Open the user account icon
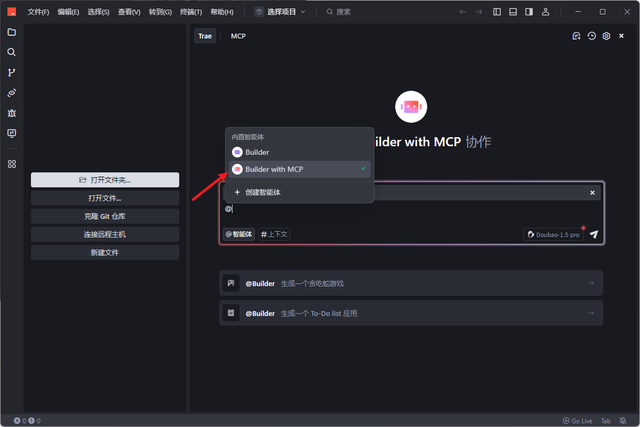This screenshot has width=640, height=427. point(545,12)
